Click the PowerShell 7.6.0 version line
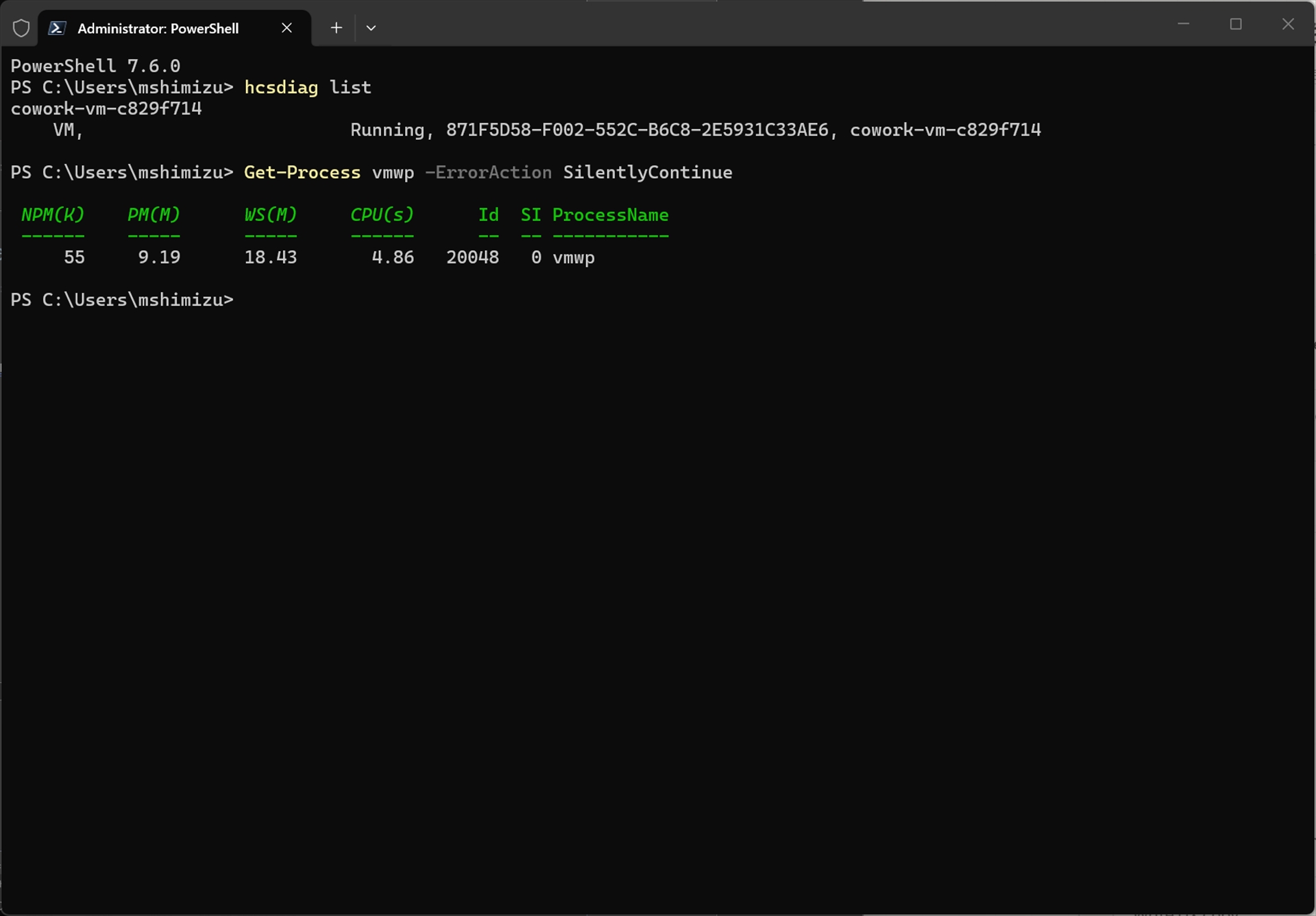The width and height of the screenshot is (1316, 916). coord(95,66)
